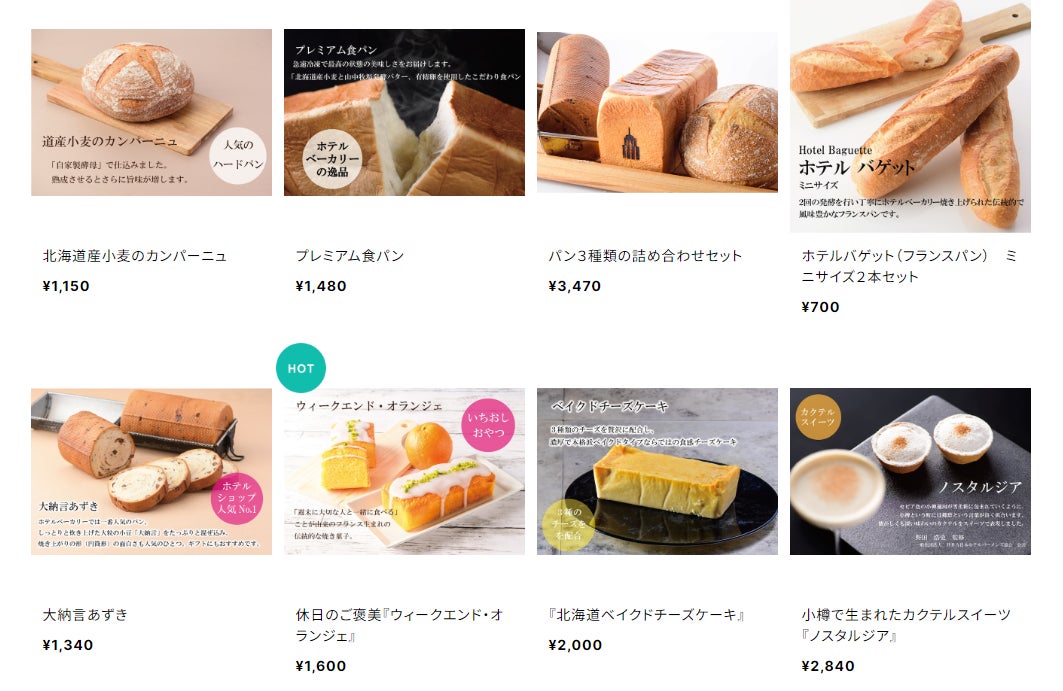Image resolution: width=1063 pixels, height=691 pixels.
Task: Click the ¥2,840 price of Nostalgia
Action: pos(828,666)
